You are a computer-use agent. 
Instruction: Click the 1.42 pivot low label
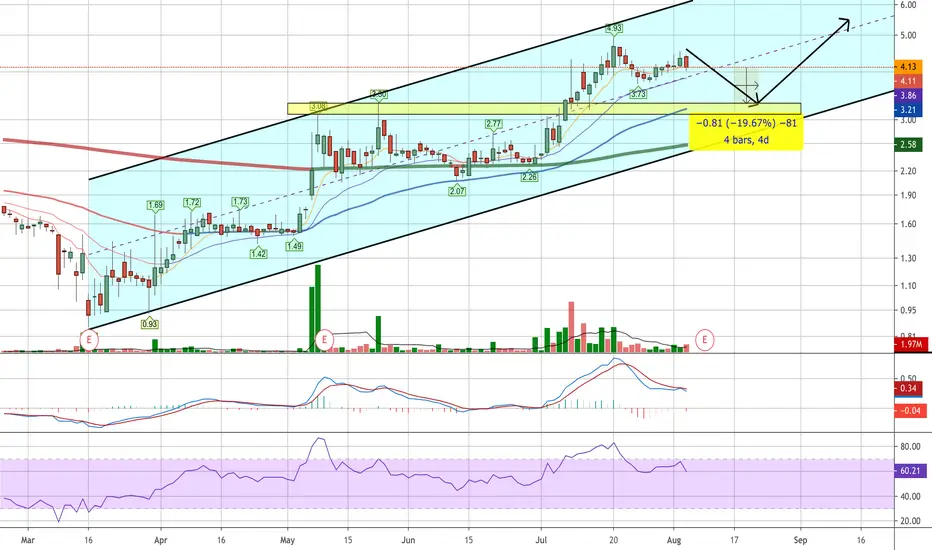[x=258, y=254]
